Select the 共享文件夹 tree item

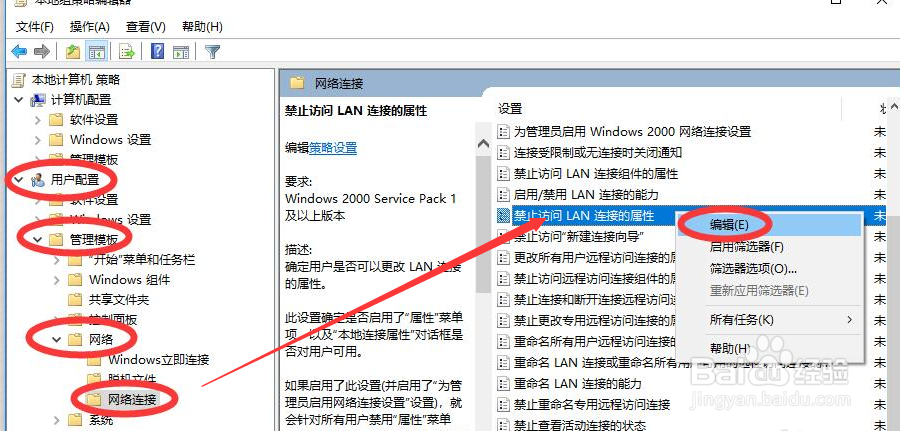(x=119, y=300)
